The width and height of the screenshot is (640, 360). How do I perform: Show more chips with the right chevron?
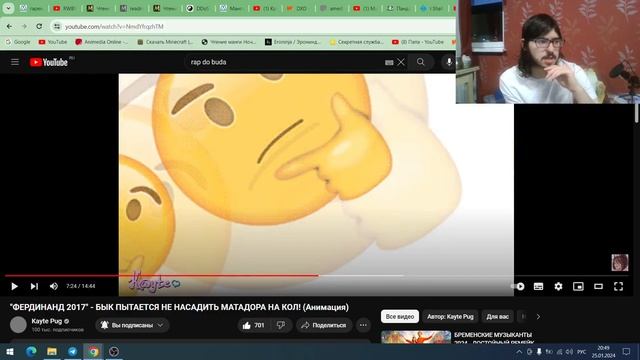click(538, 317)
